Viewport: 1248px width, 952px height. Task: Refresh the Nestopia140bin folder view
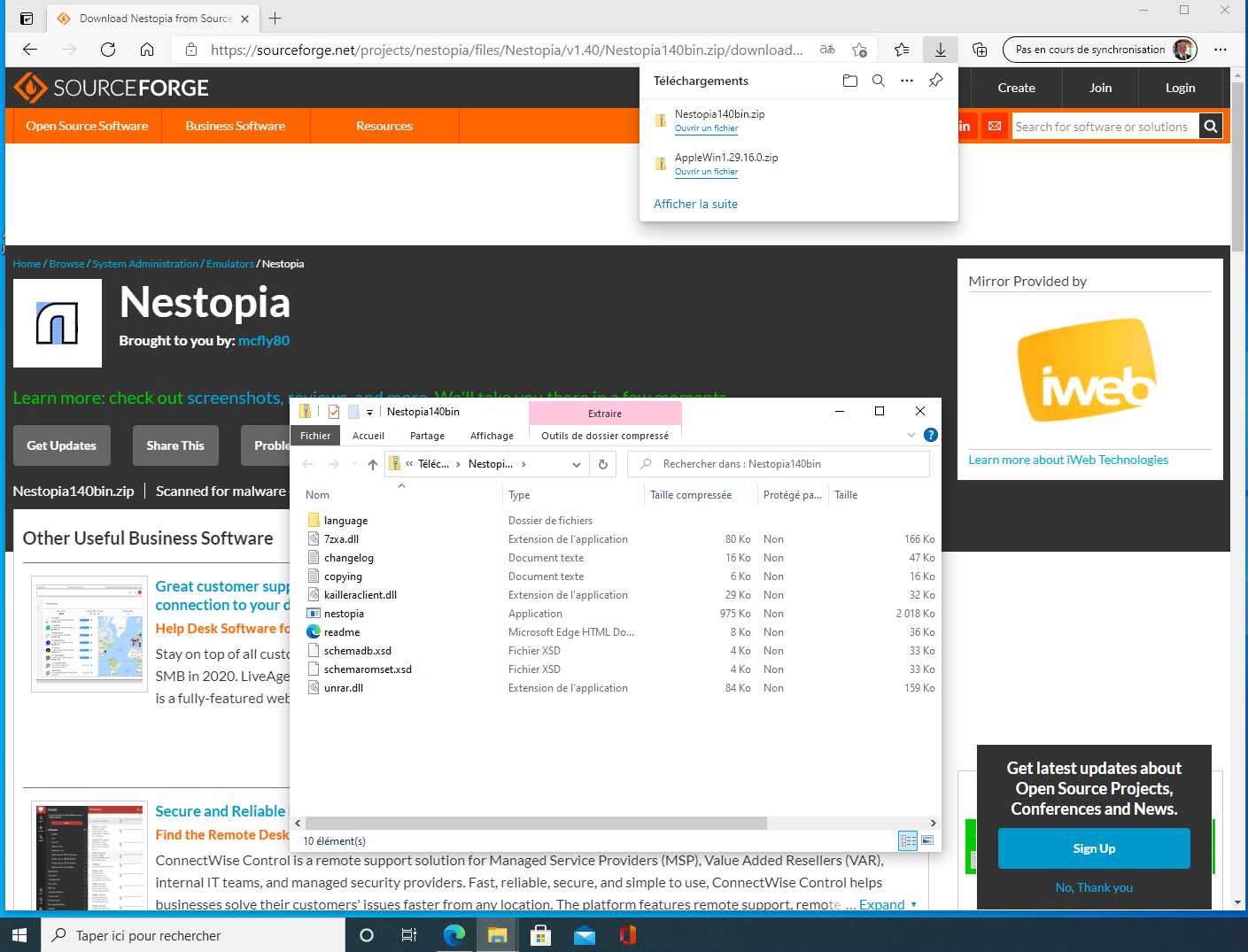coord(603,464)
